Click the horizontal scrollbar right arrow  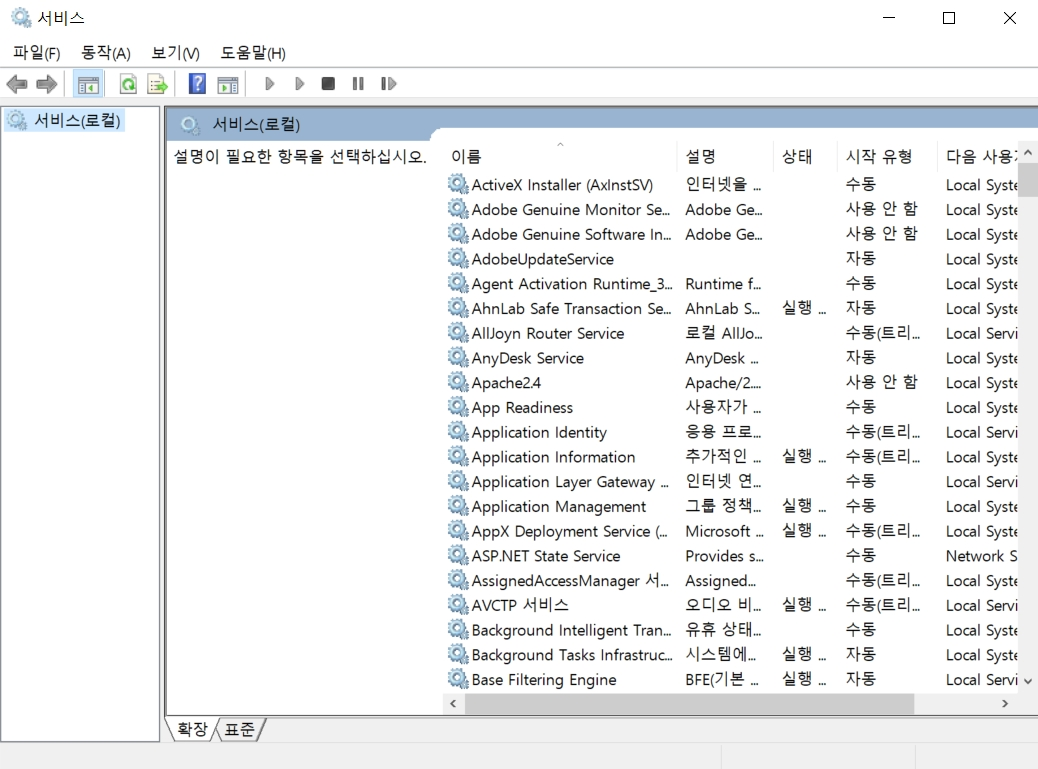tap(1005, 703)
